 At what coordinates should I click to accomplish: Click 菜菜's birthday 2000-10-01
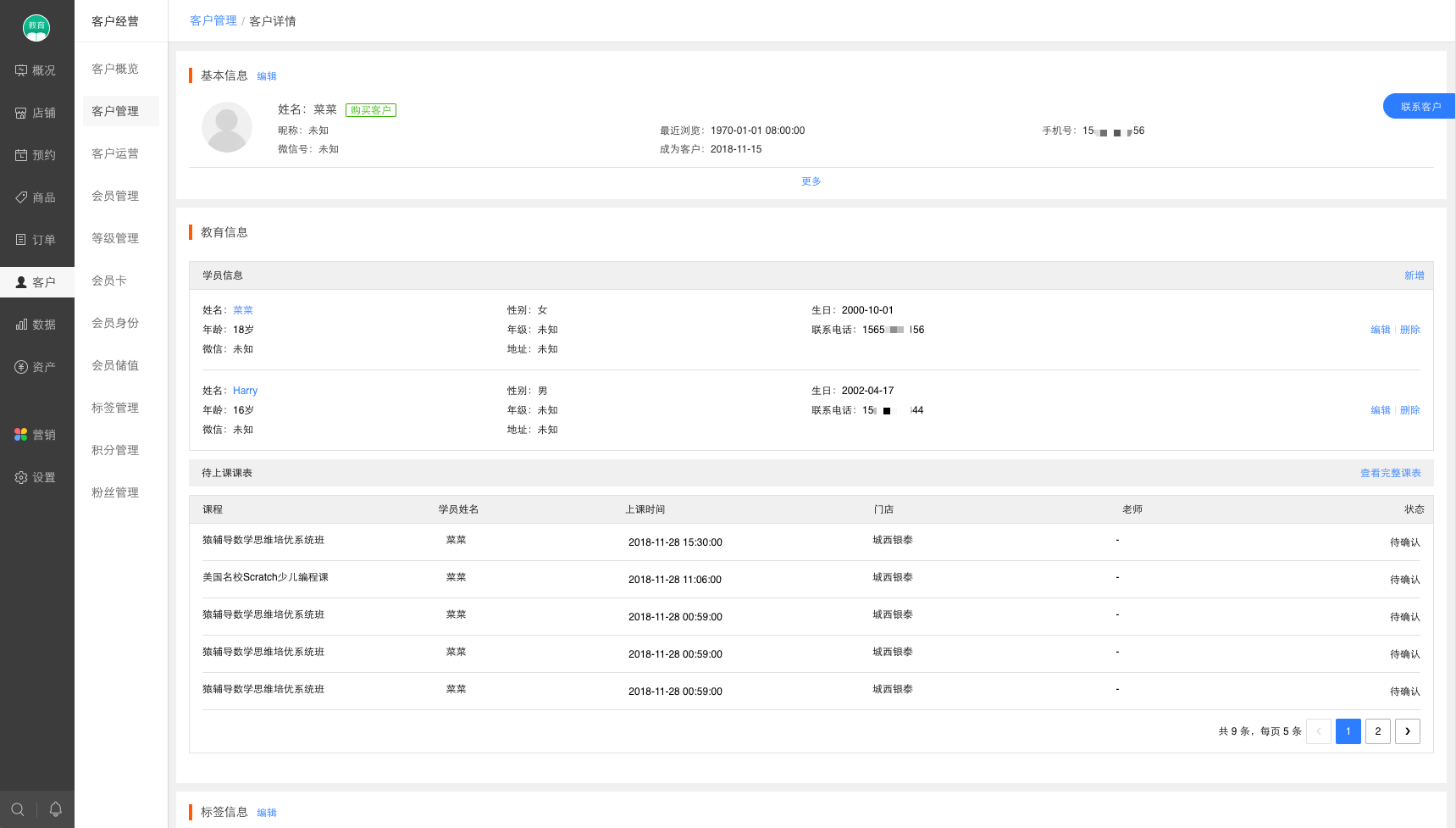(x=867, y=310)
